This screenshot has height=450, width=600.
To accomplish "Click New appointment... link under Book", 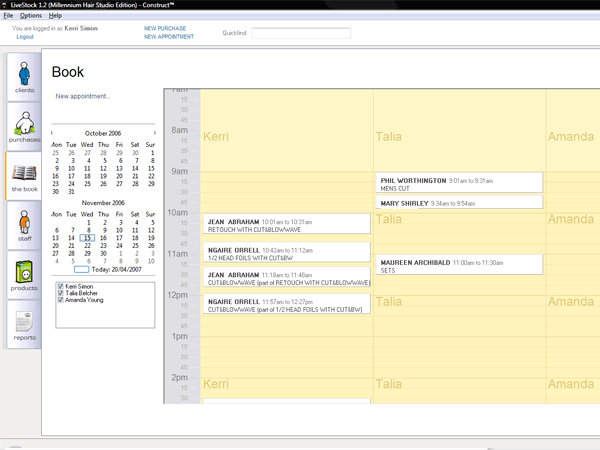I will (83, 96).
